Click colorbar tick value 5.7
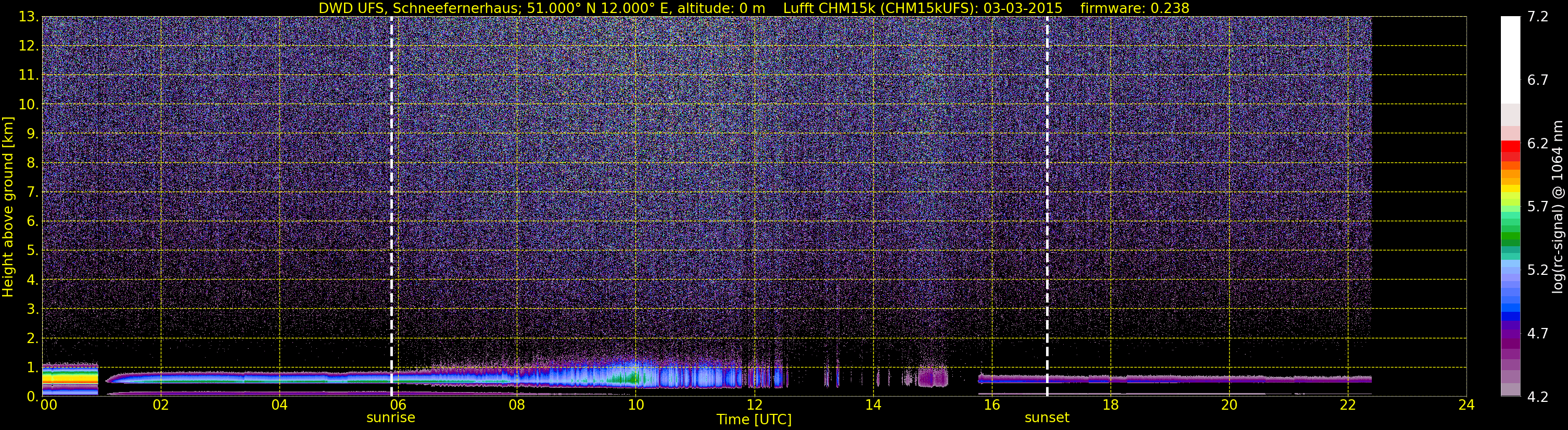The width and height of the screenshot is (1568, 430). (x=1538, y=207)
